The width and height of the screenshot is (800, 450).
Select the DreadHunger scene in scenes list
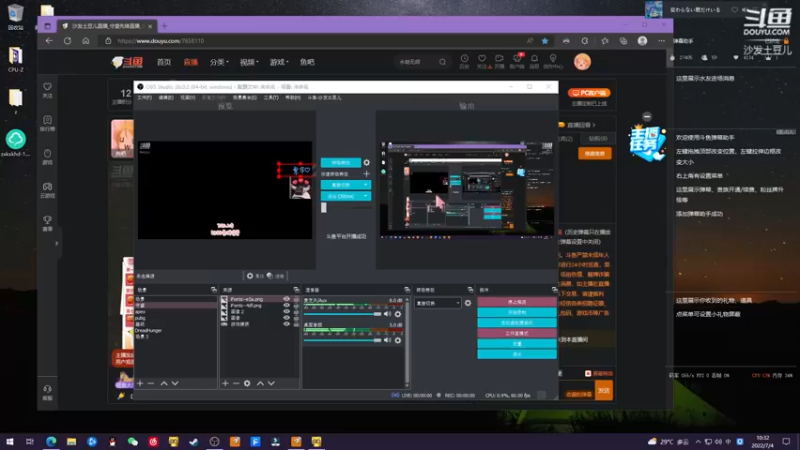[x=148, y=331]
